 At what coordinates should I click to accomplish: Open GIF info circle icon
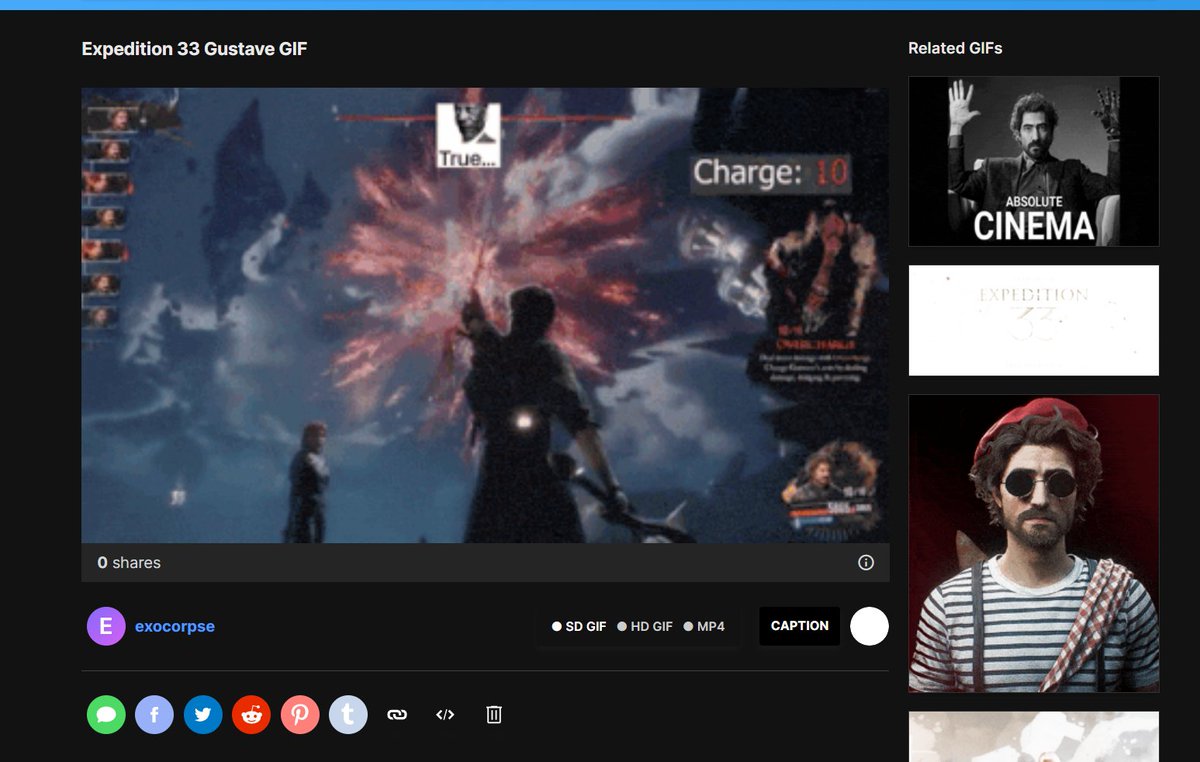pos(866,563)
